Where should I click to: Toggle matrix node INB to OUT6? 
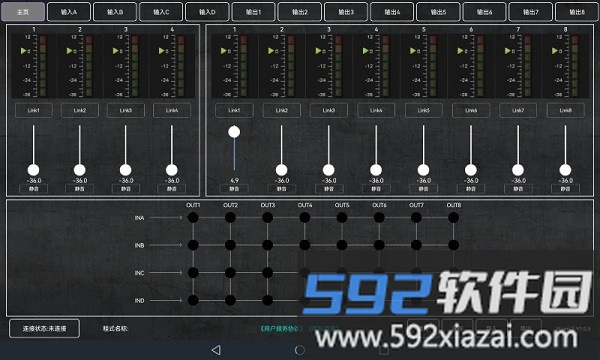379,245
